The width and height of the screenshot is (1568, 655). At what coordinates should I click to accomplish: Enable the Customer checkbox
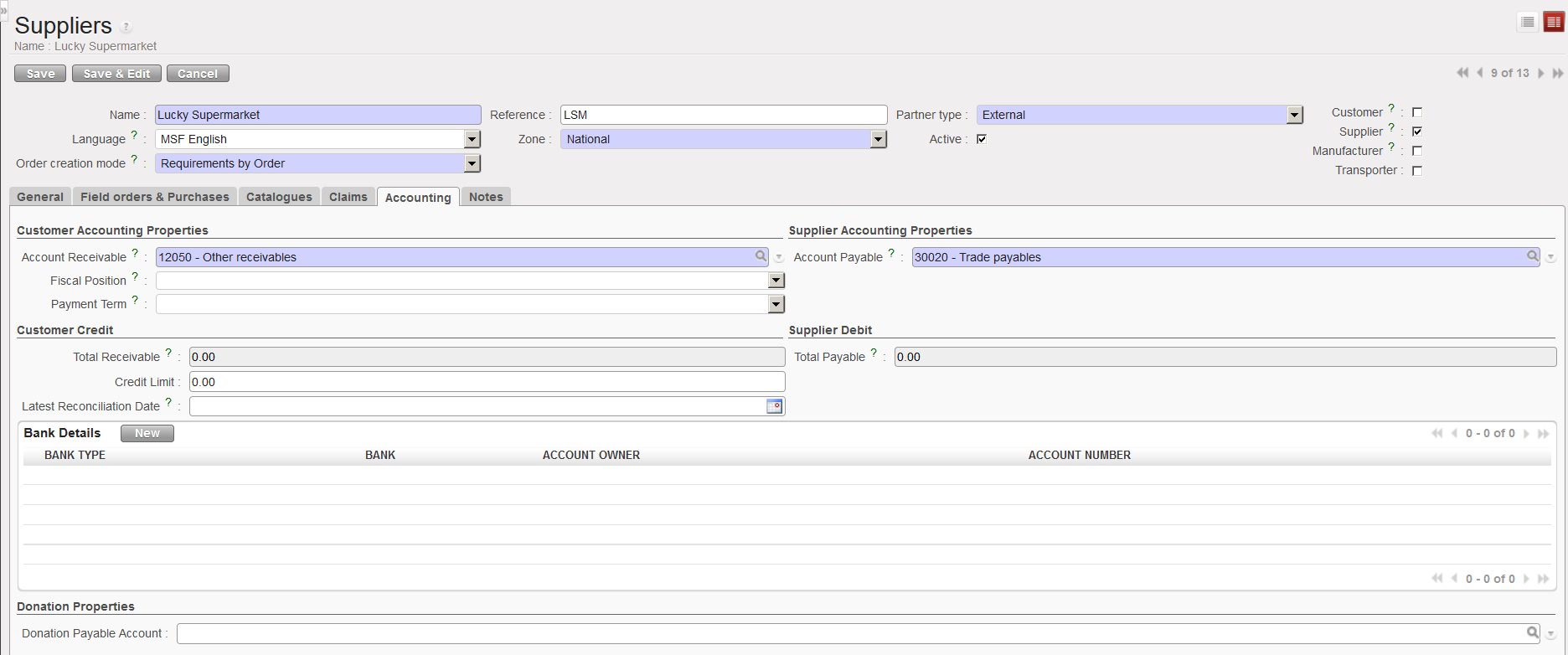(x=1417, y=112)
